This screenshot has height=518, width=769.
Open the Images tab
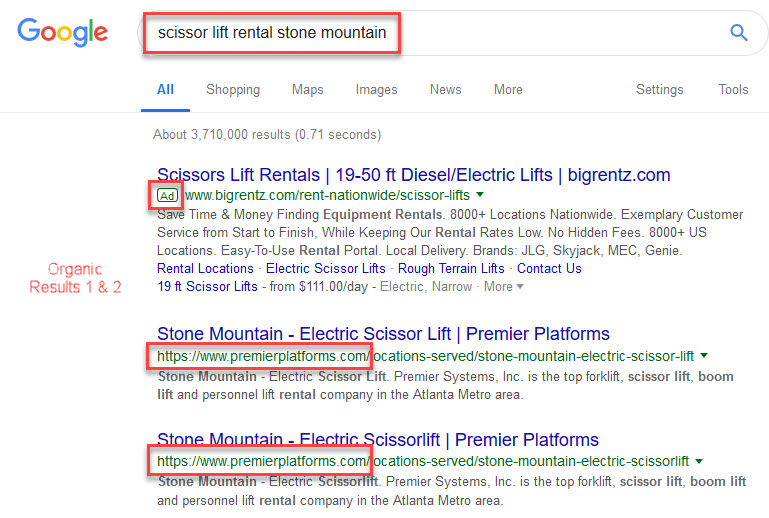(376, 90)
